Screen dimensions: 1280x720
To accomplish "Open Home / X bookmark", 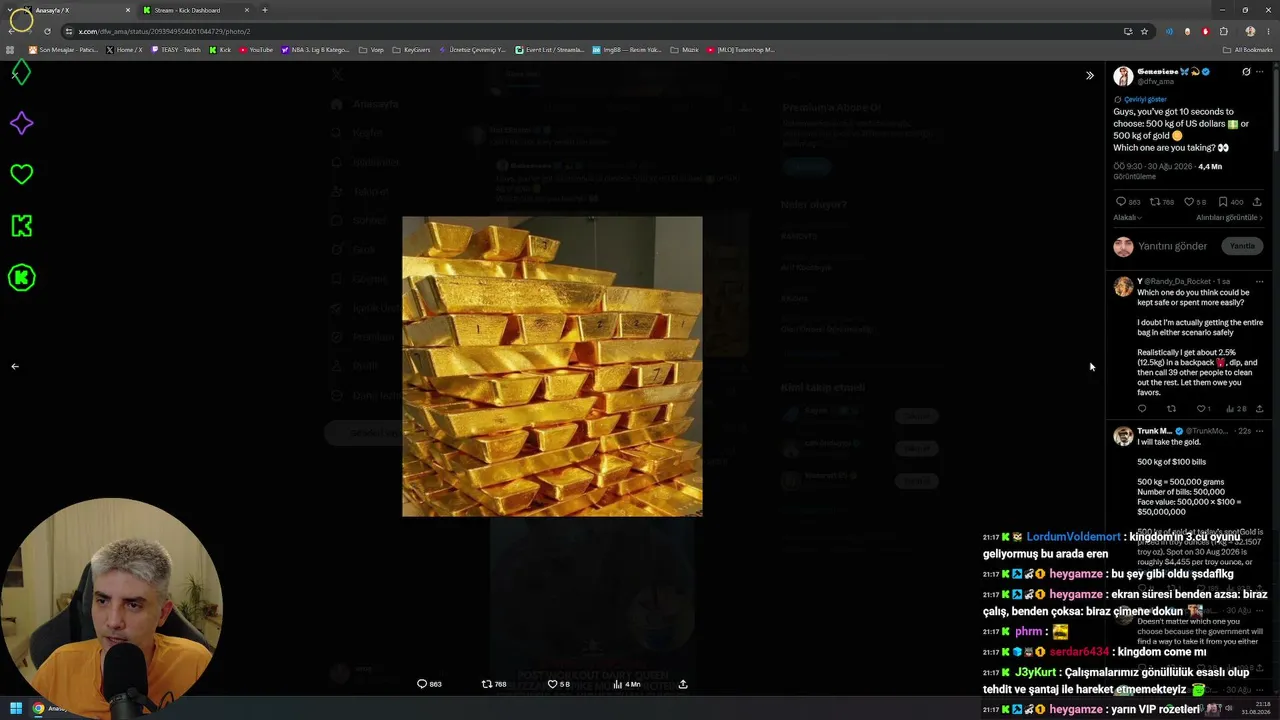I will [125, 49].
